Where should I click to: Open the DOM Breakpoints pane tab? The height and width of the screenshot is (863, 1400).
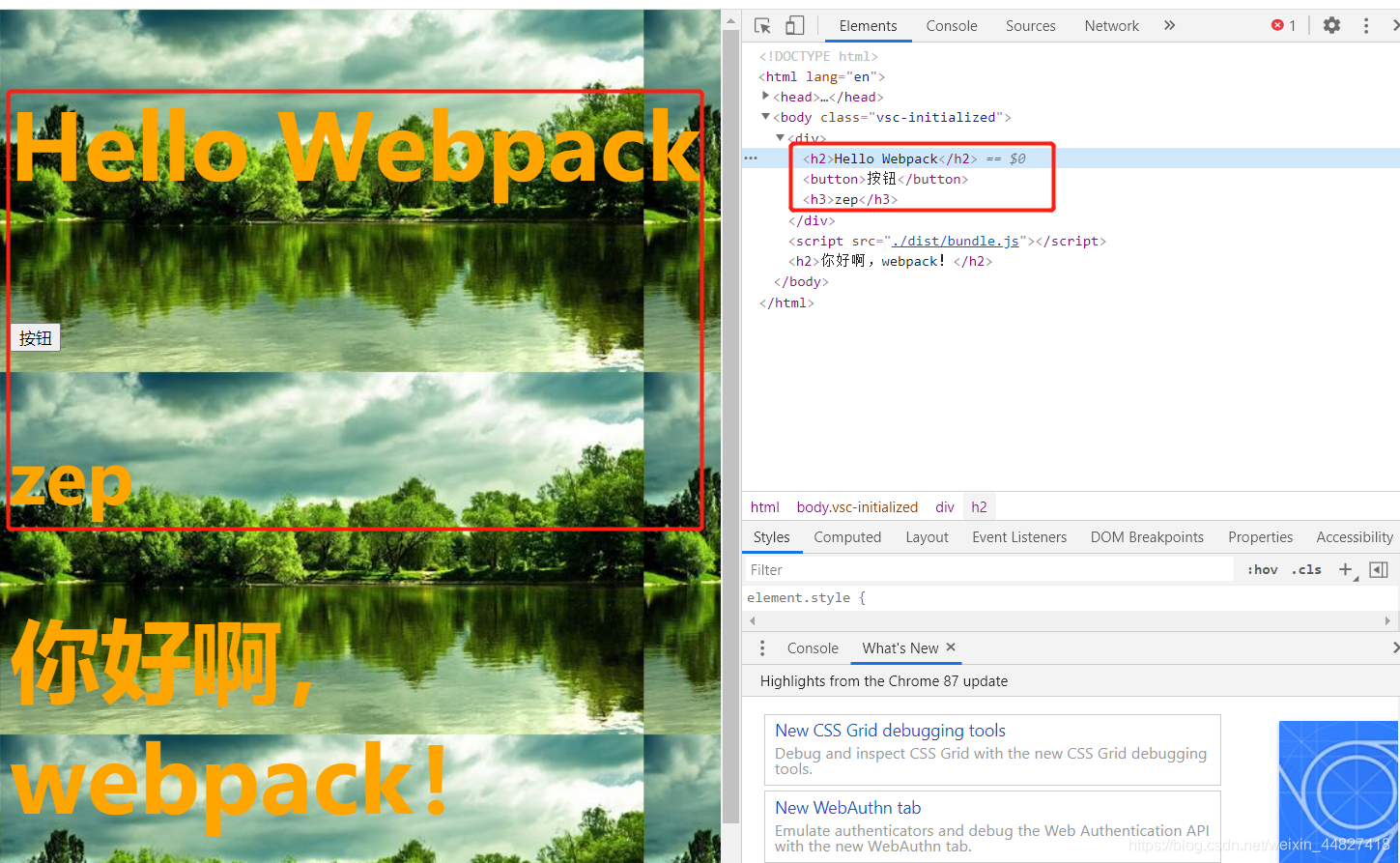1147,537
